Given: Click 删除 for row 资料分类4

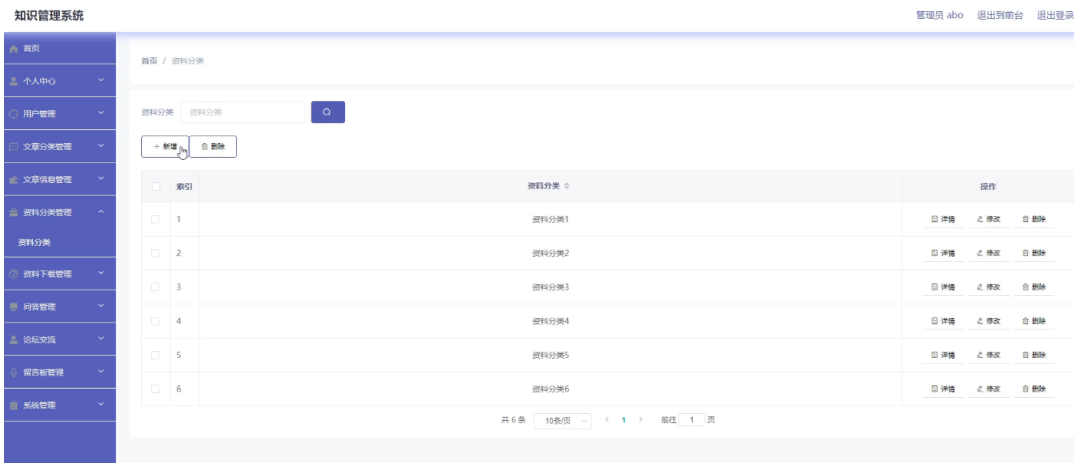Looking at the screenshot, I should 1034,321.
